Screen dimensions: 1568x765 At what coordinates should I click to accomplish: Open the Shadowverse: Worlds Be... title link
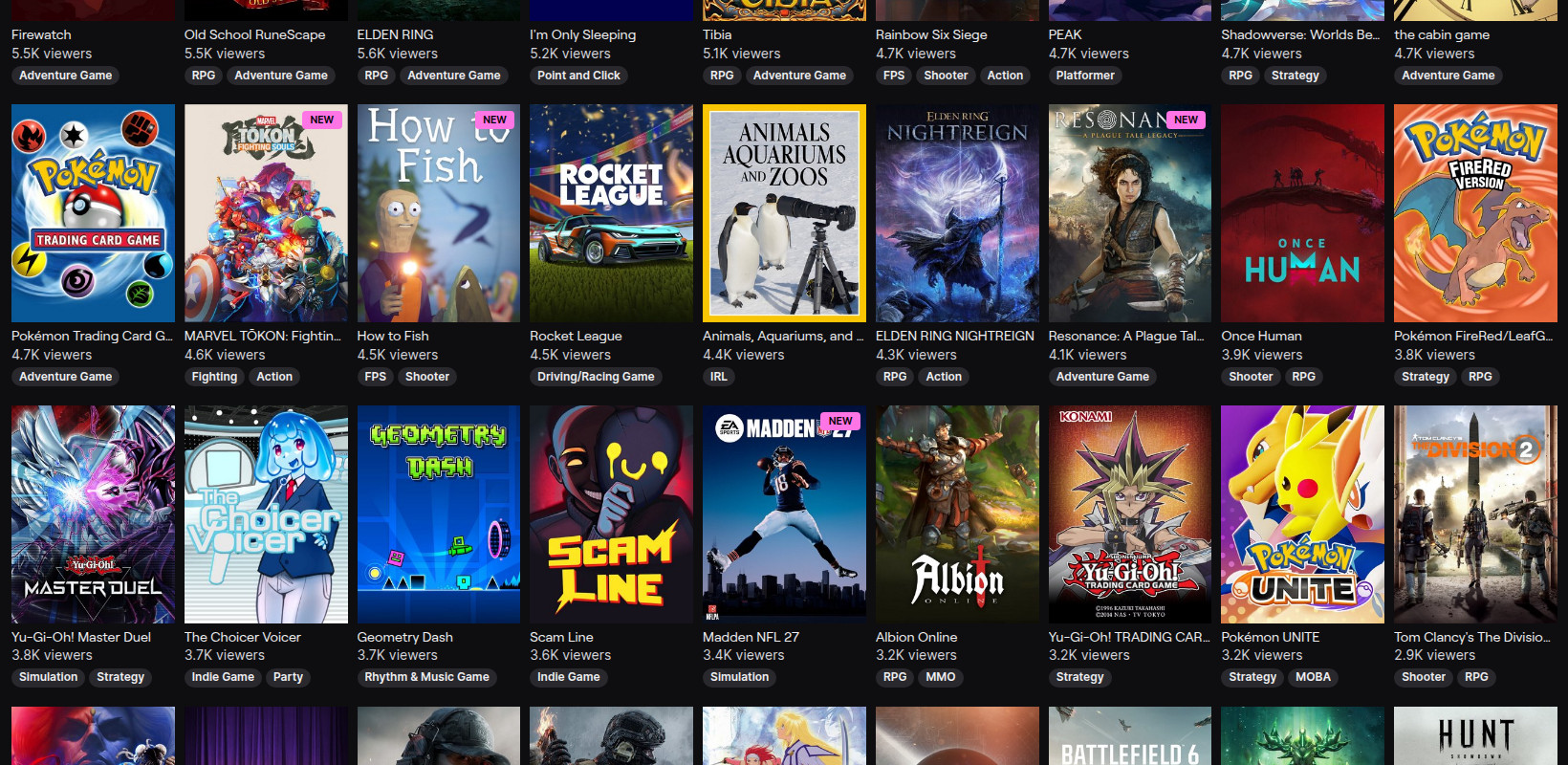[1300, 34]
